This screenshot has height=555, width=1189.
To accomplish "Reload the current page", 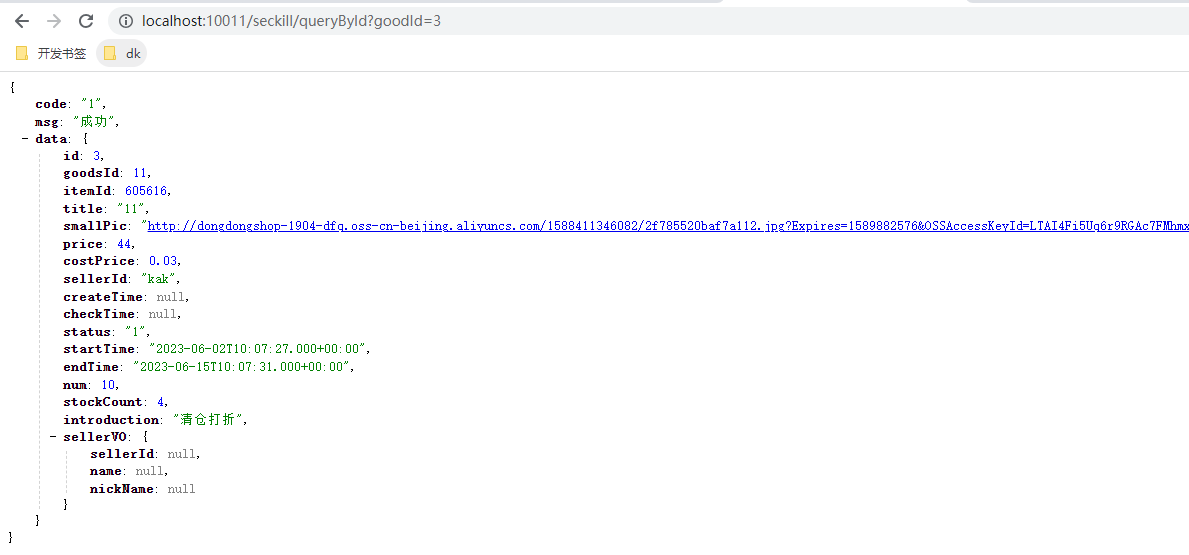I will point(86,21).
